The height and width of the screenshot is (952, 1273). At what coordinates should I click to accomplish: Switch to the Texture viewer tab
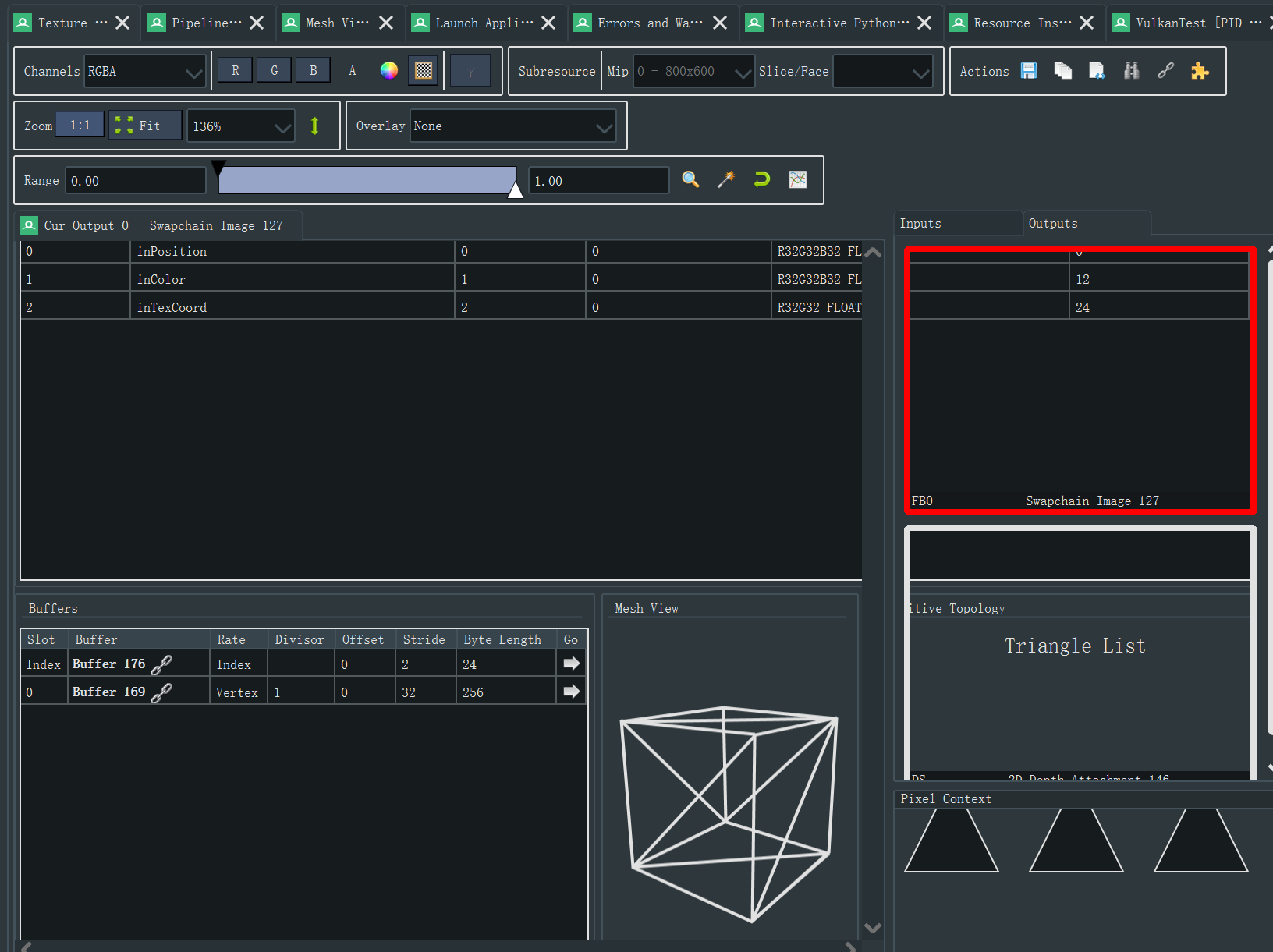pyautogui.click(x=72, y=23)
